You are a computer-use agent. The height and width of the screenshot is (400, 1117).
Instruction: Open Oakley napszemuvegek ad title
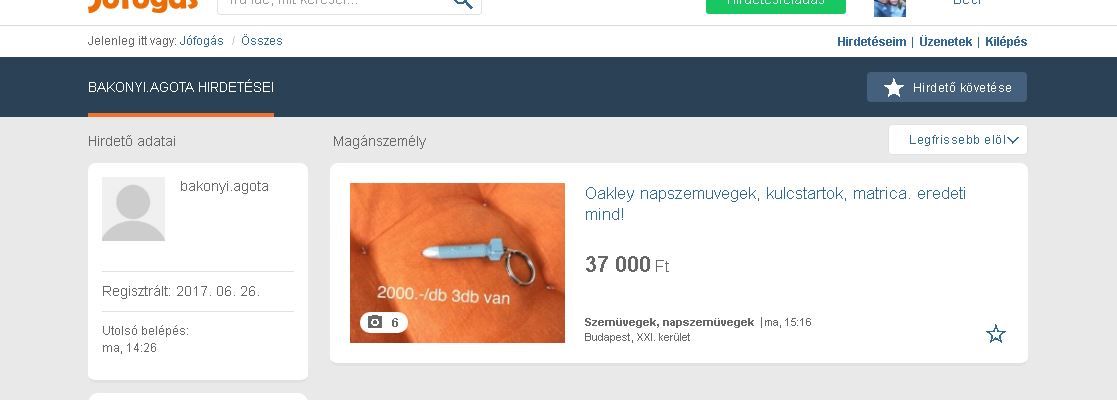775,204
